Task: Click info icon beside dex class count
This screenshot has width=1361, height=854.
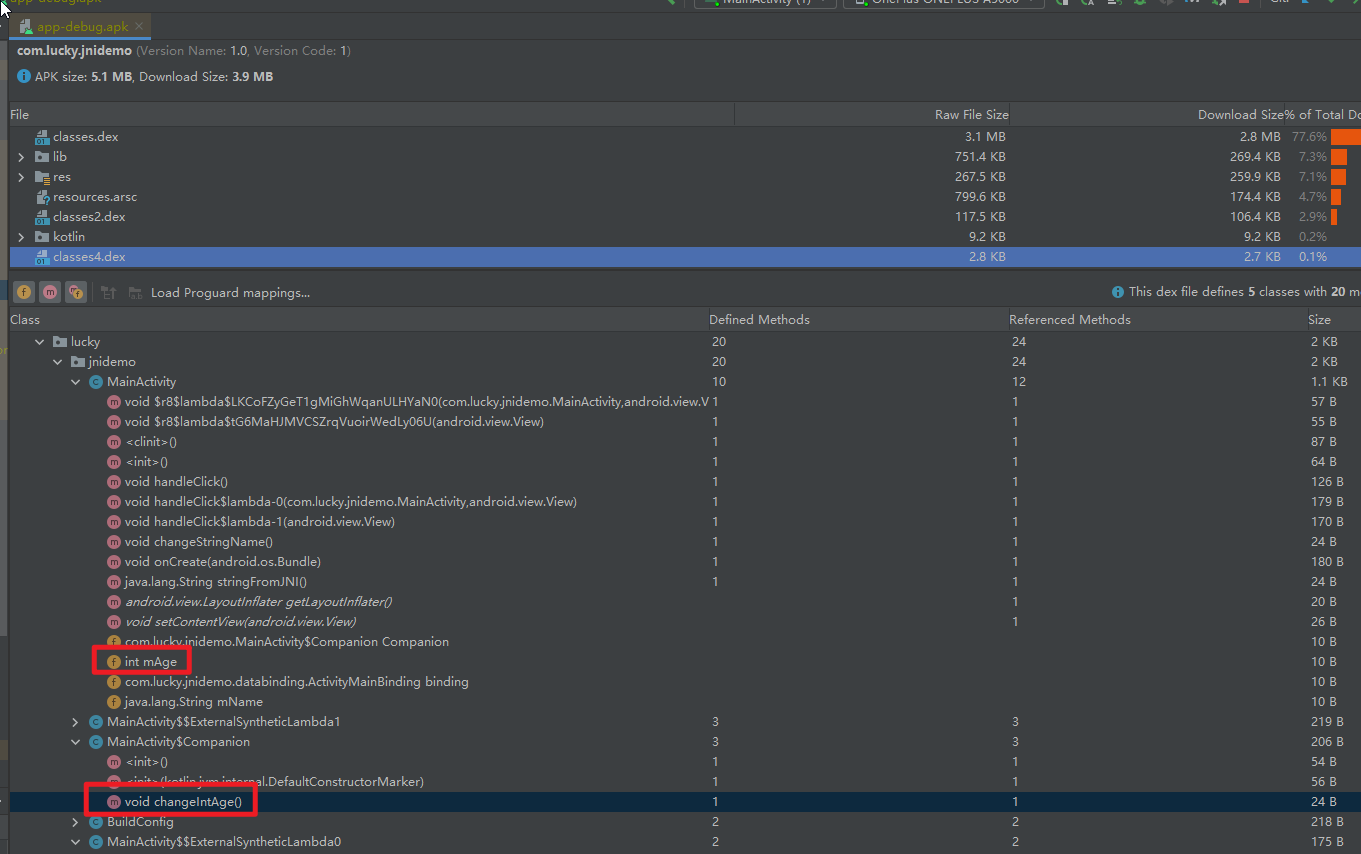Action: coord(1118,292)
